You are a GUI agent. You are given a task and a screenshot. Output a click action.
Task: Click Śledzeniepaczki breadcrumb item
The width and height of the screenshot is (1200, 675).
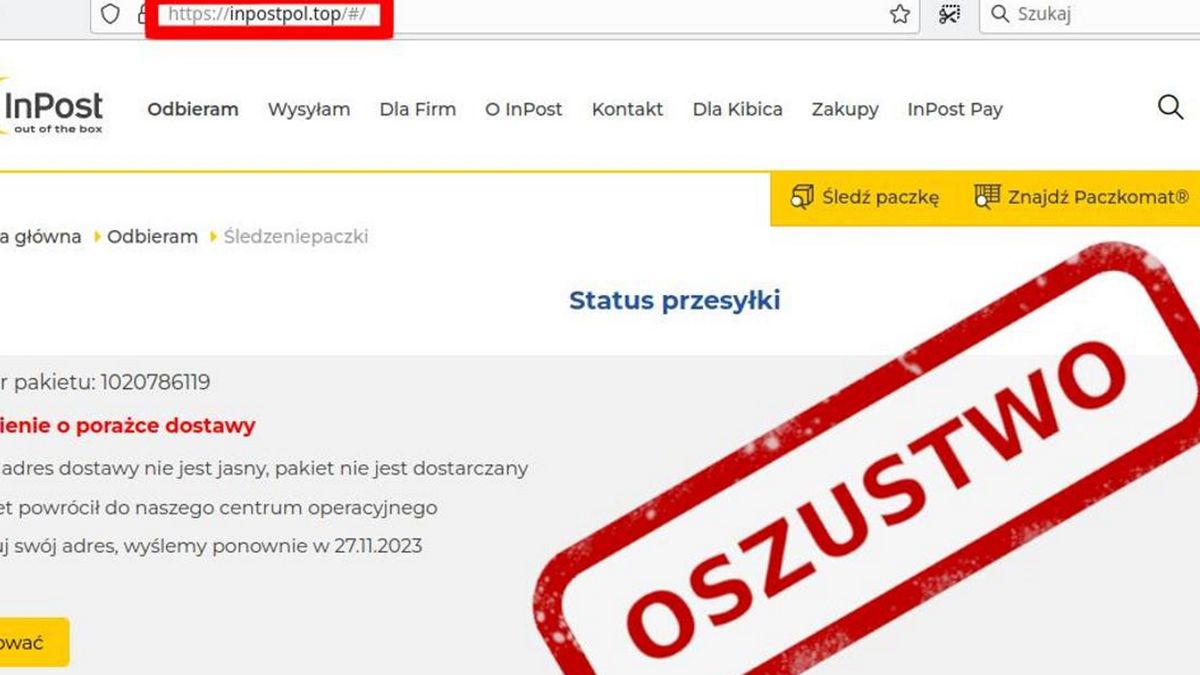(x=296, y=237)
